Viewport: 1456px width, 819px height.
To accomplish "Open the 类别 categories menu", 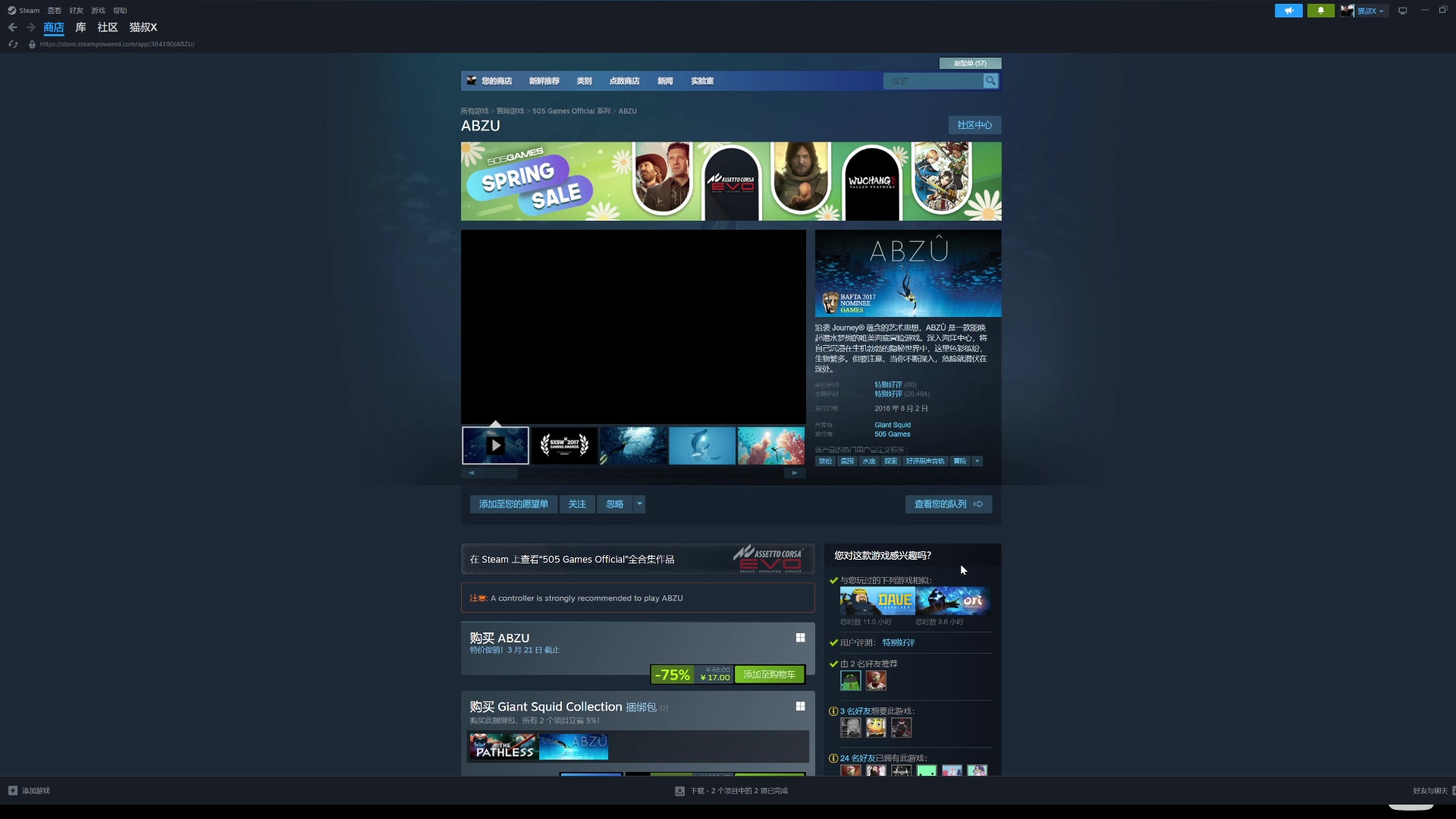I will pos(584,81).
